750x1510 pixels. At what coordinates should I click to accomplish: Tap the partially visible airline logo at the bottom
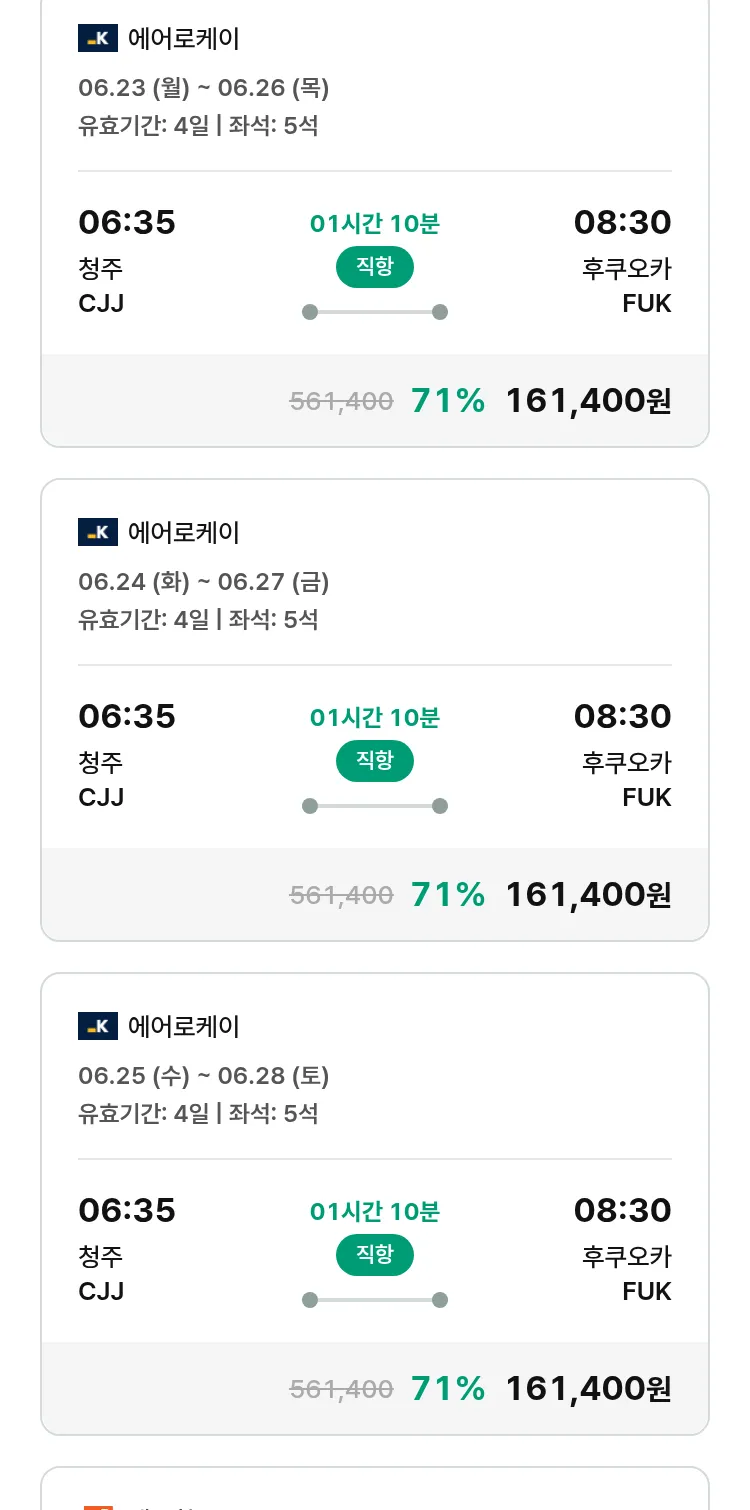pos(98,1505)
